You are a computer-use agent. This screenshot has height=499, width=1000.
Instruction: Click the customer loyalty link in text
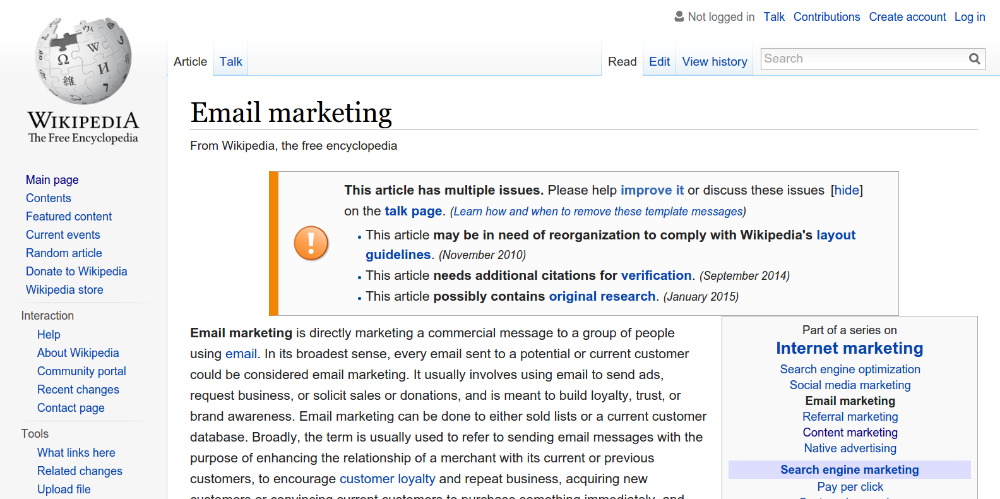click(x=387, y=479)
